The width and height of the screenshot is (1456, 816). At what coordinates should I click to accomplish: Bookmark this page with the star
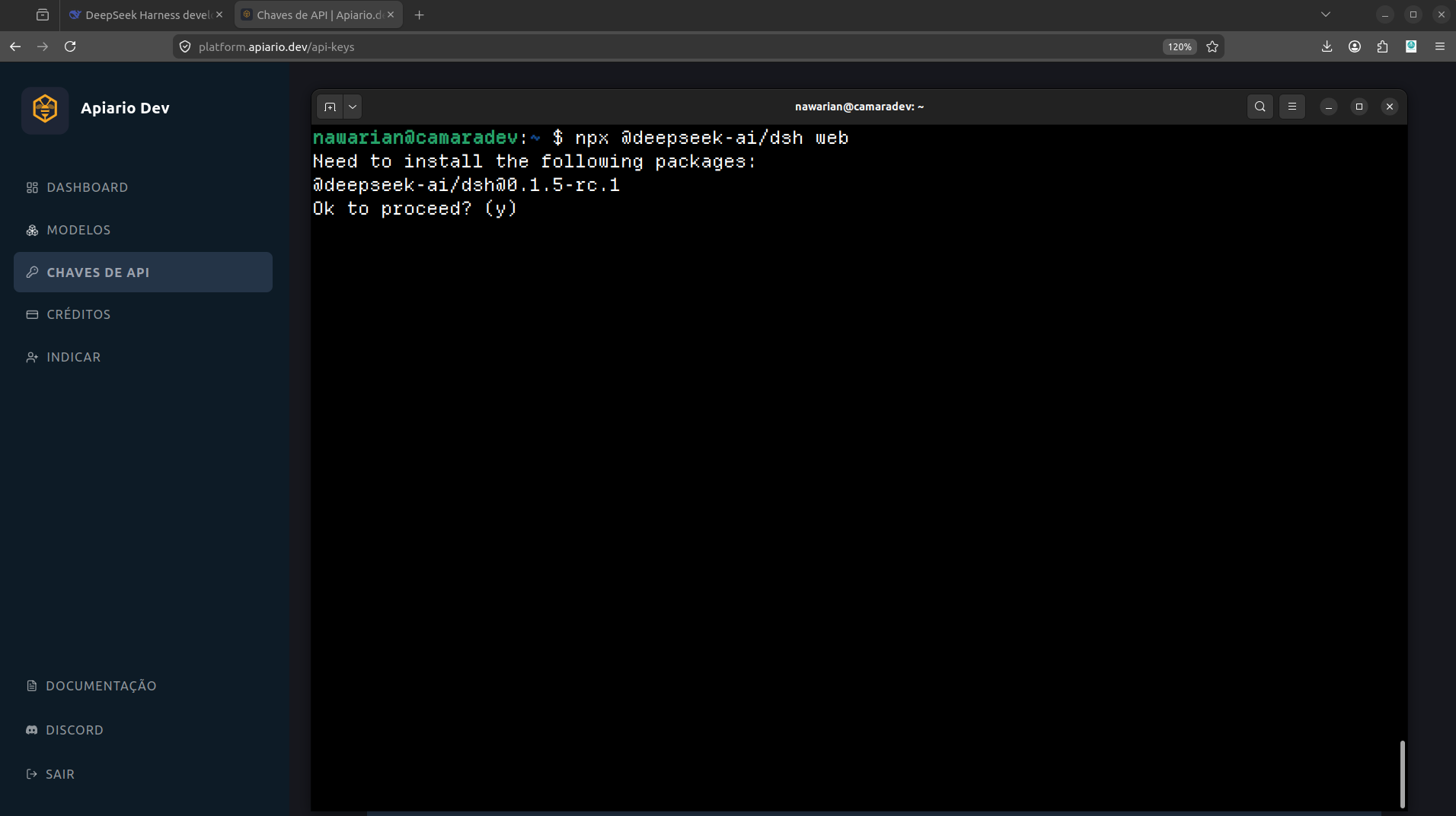click(x=1212, y=46)
